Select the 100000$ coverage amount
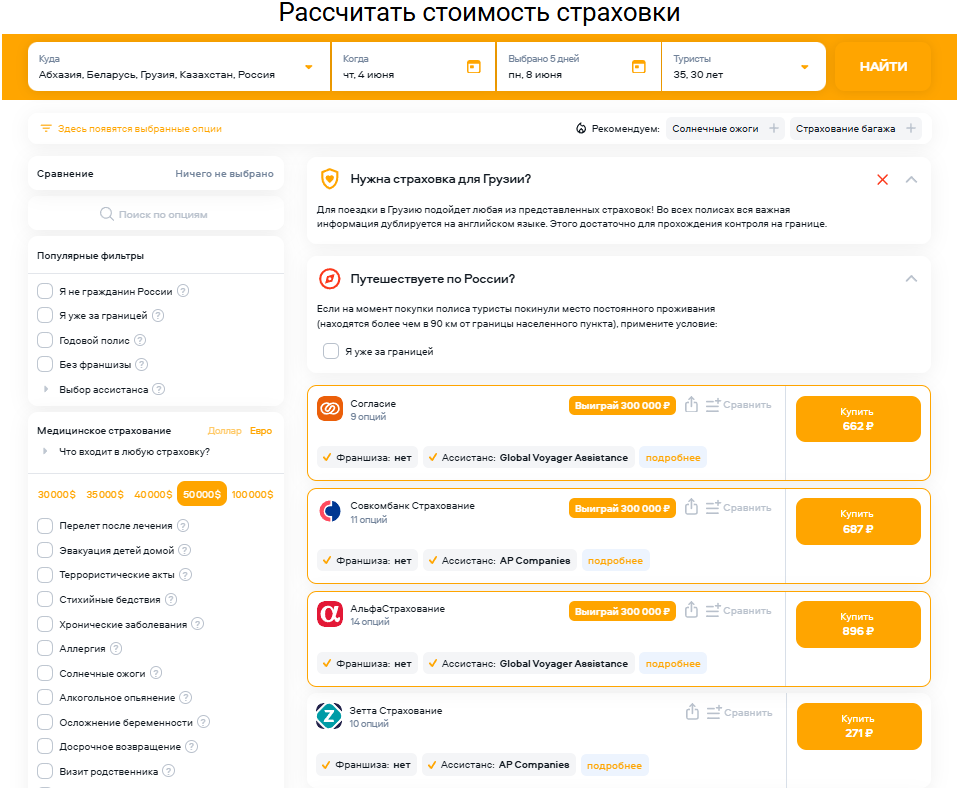The width and height of the screenshot is (962, 788). pos(252,494)
